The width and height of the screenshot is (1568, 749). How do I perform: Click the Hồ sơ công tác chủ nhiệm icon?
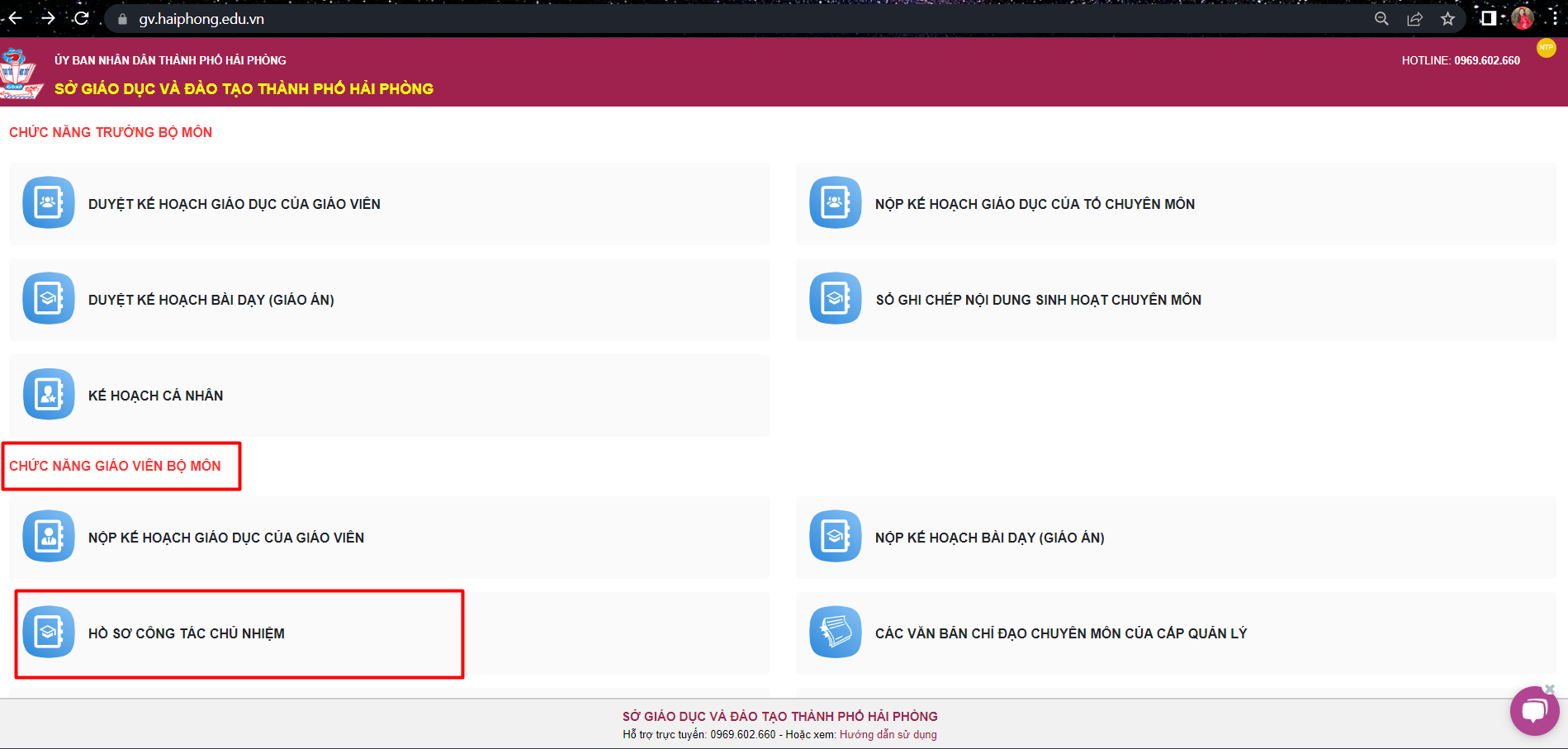(49, 632)
